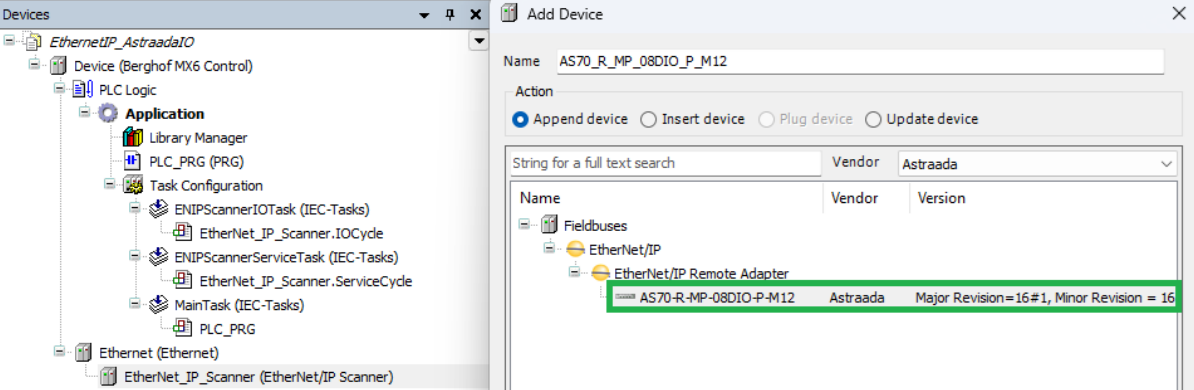This screenshot has width=1194, height=390.
Task: Select the EtherNet_IP_Scanner.ServiceCycle entry
Action: pos(305,281)
